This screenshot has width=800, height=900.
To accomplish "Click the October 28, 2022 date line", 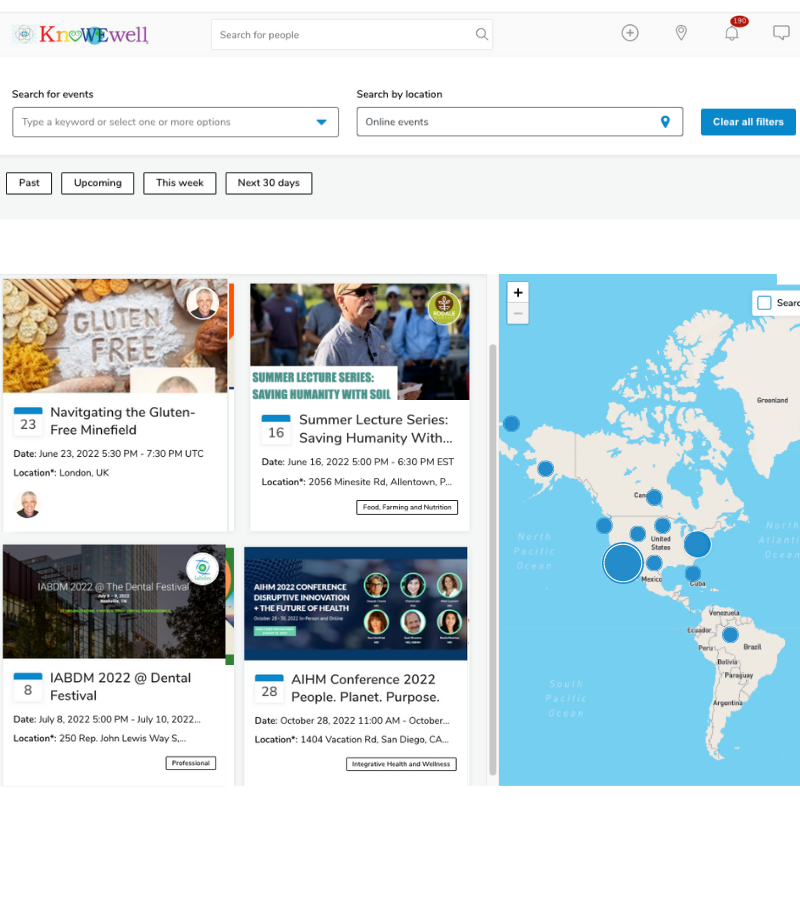I will point(352,720).
